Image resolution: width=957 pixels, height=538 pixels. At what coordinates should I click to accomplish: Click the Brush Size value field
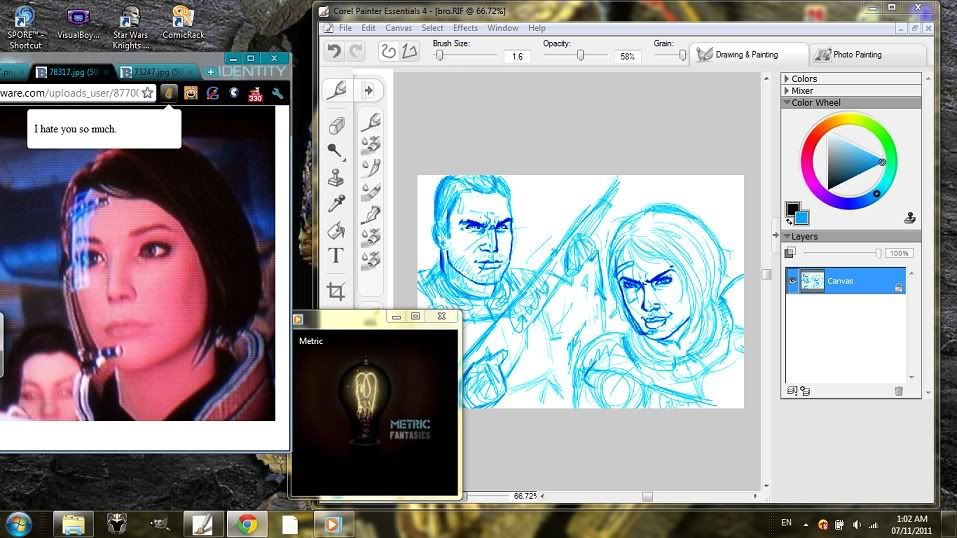(x=517, y=57)
